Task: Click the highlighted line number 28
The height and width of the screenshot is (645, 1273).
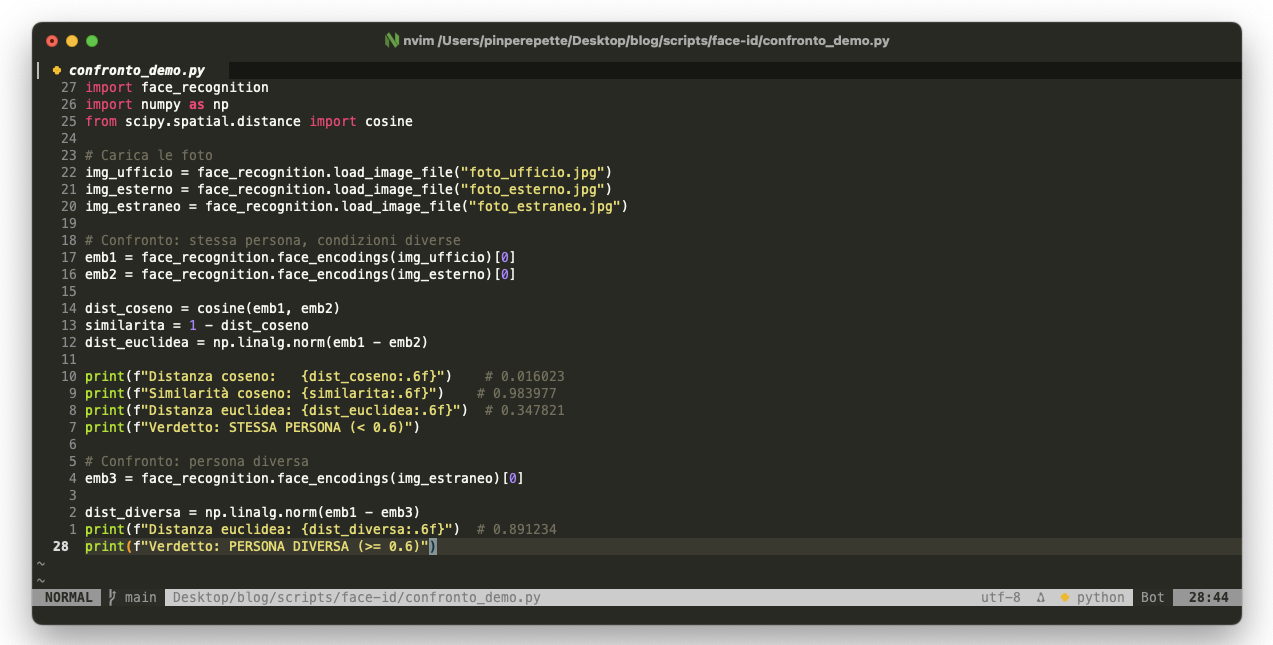Action: pyautogui.click(x=60, y=546)
